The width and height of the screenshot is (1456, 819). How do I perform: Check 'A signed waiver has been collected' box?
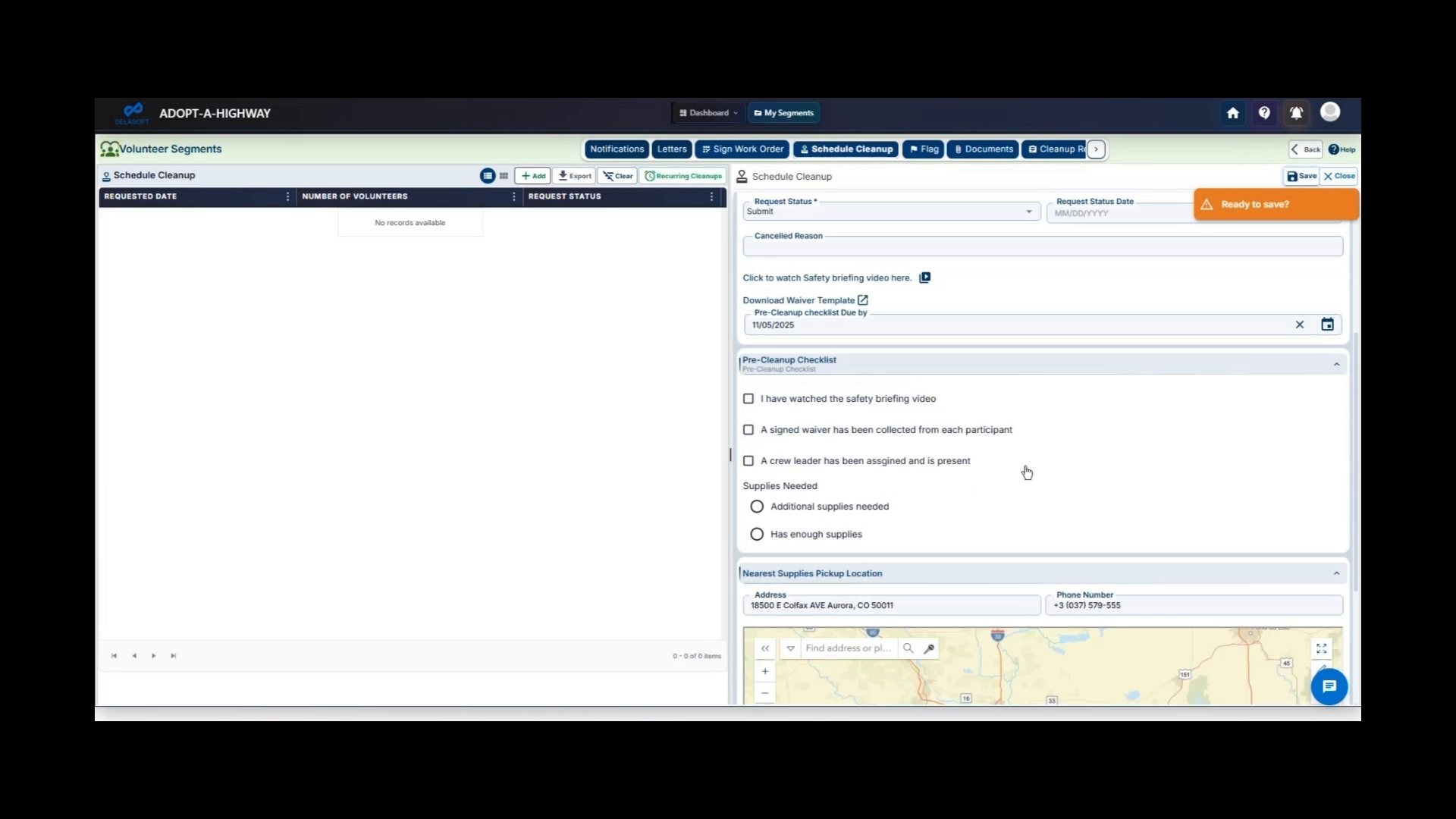coord(748,429)
